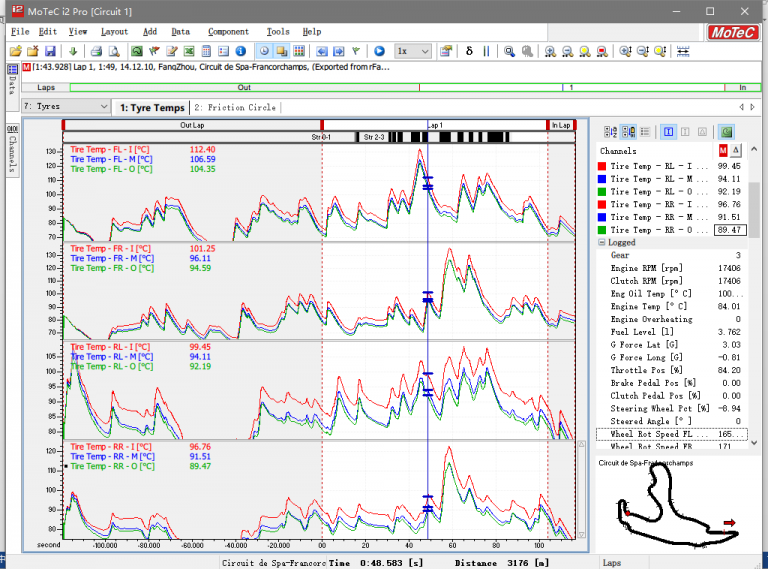This screenshot has height=569, width=768.
Task: Click the green down arrow icon
Action: (73, 51)
